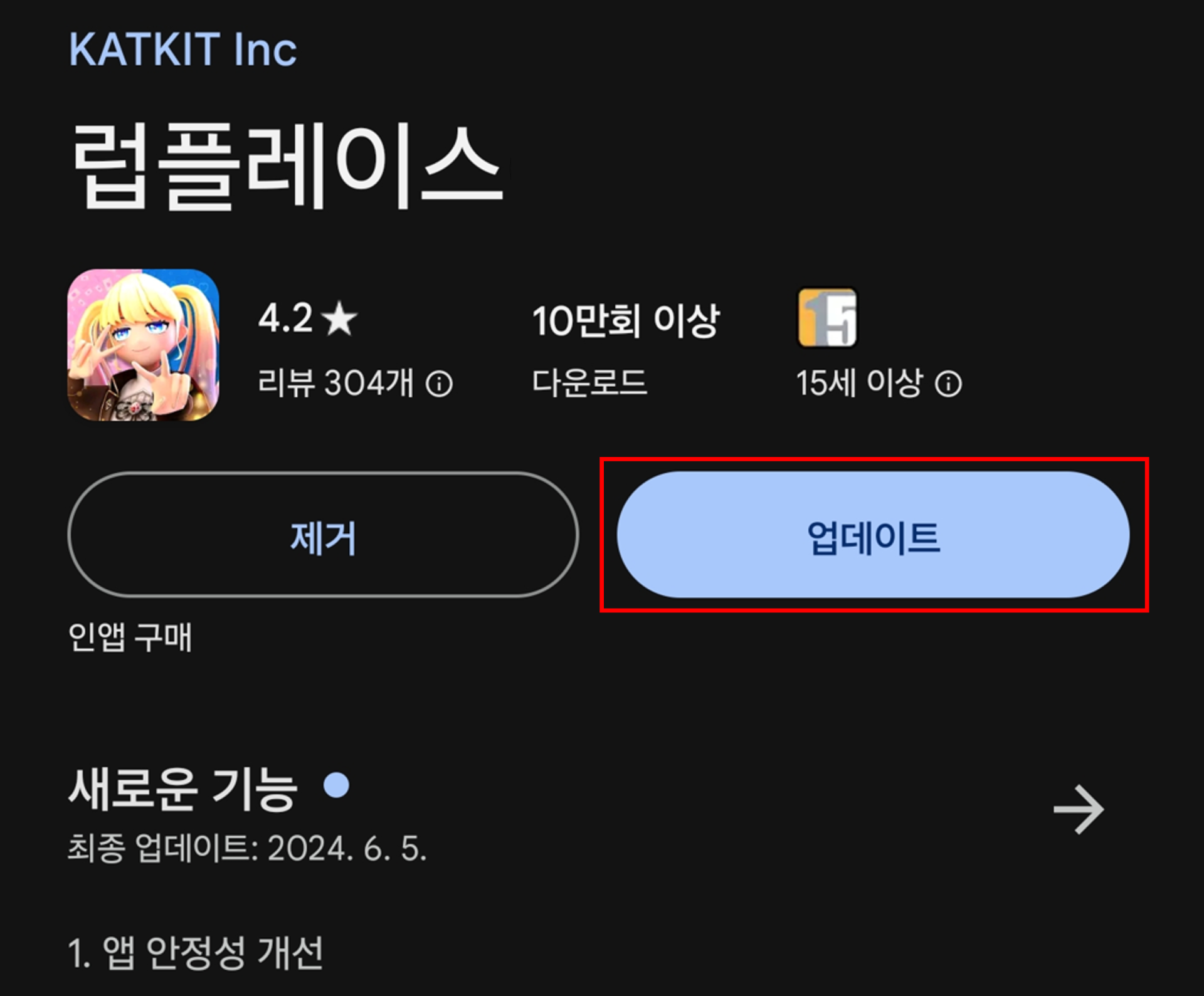Open the info icon next to 리뷰 304개
The height and width of the screenshot is (996, 1204).
[439, 383]
